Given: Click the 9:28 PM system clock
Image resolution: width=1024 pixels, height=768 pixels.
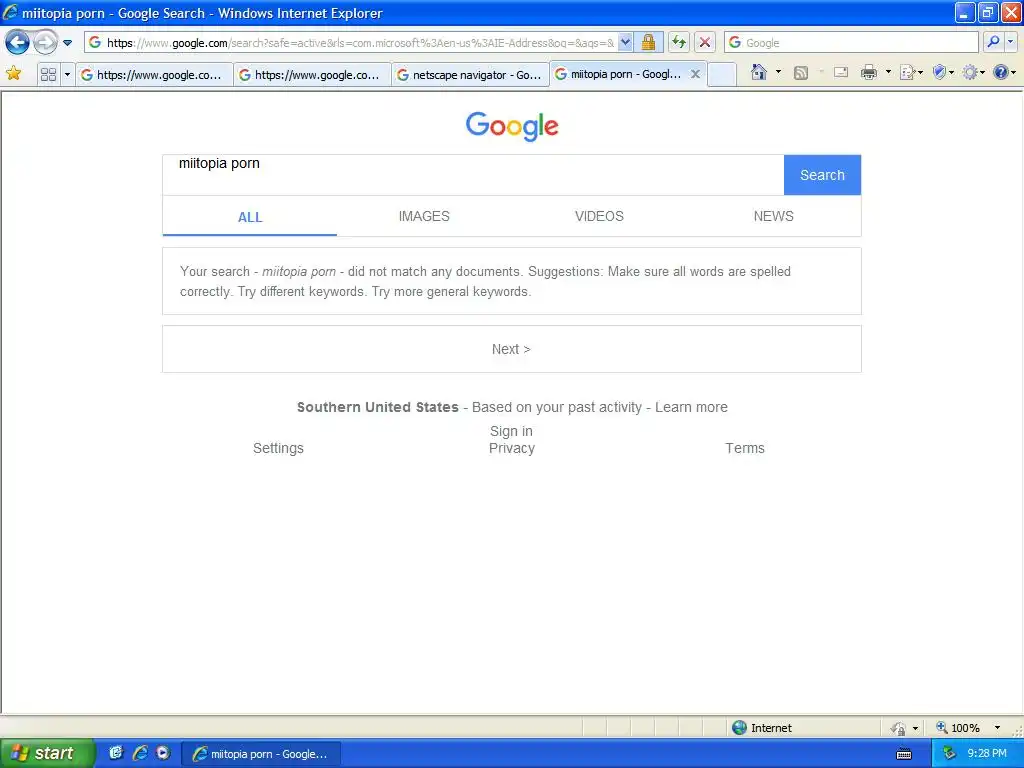Looking at the screenshot, I should (987, 754).
